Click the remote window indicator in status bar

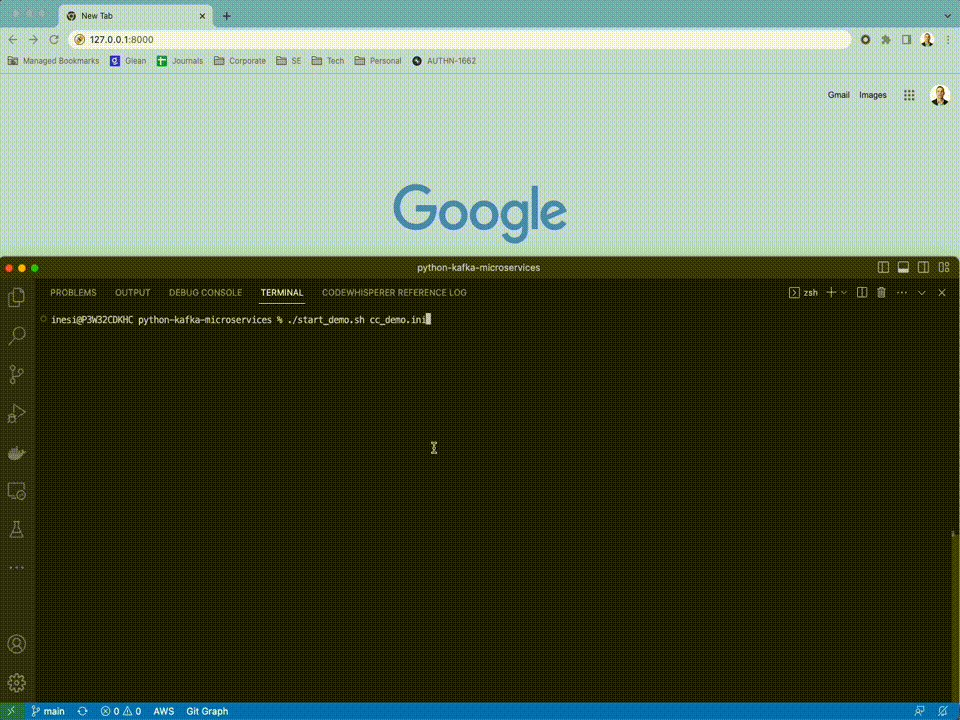[11, 711]
